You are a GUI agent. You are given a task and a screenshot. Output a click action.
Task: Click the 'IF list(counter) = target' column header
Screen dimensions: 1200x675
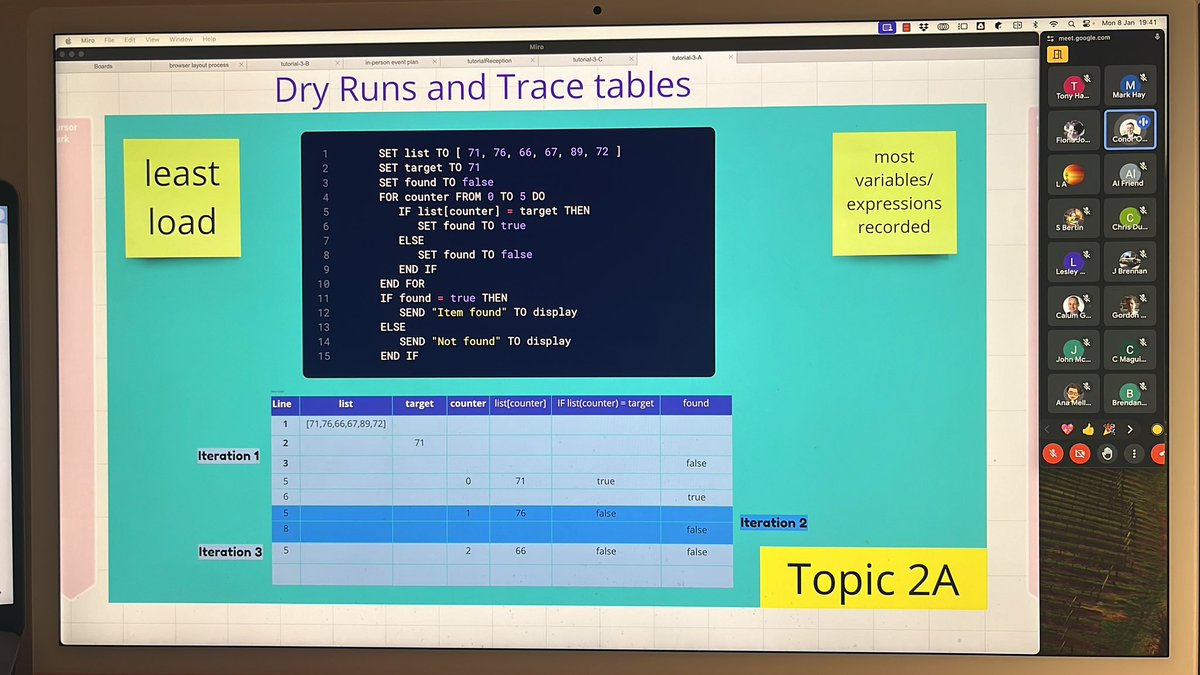coord(605,404)
